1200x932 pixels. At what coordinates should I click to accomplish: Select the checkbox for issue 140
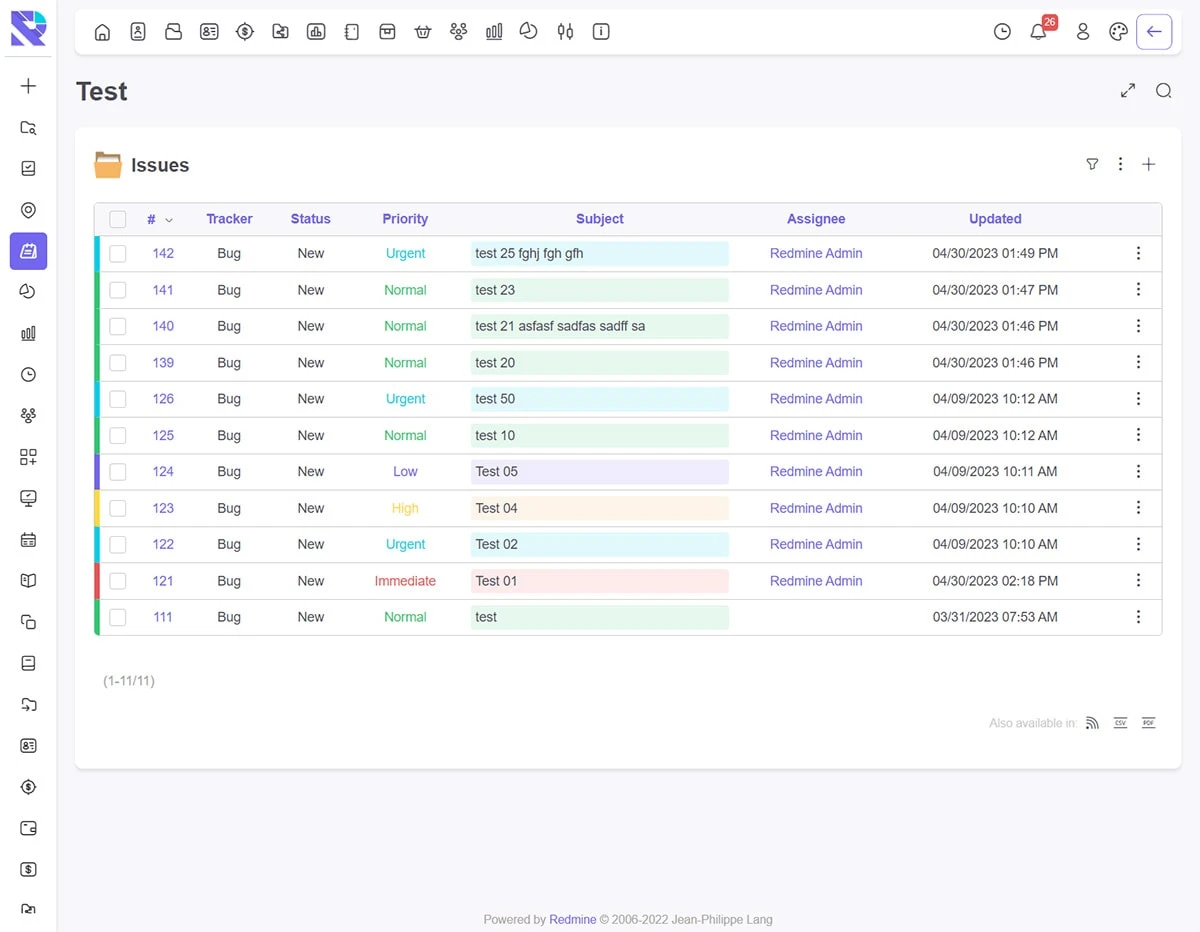(118, 326)
